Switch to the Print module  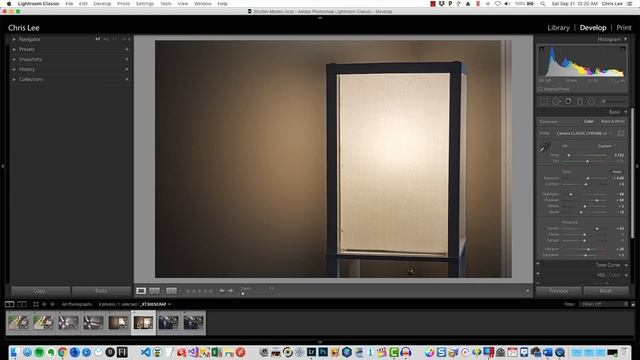(x=624, y=28)
